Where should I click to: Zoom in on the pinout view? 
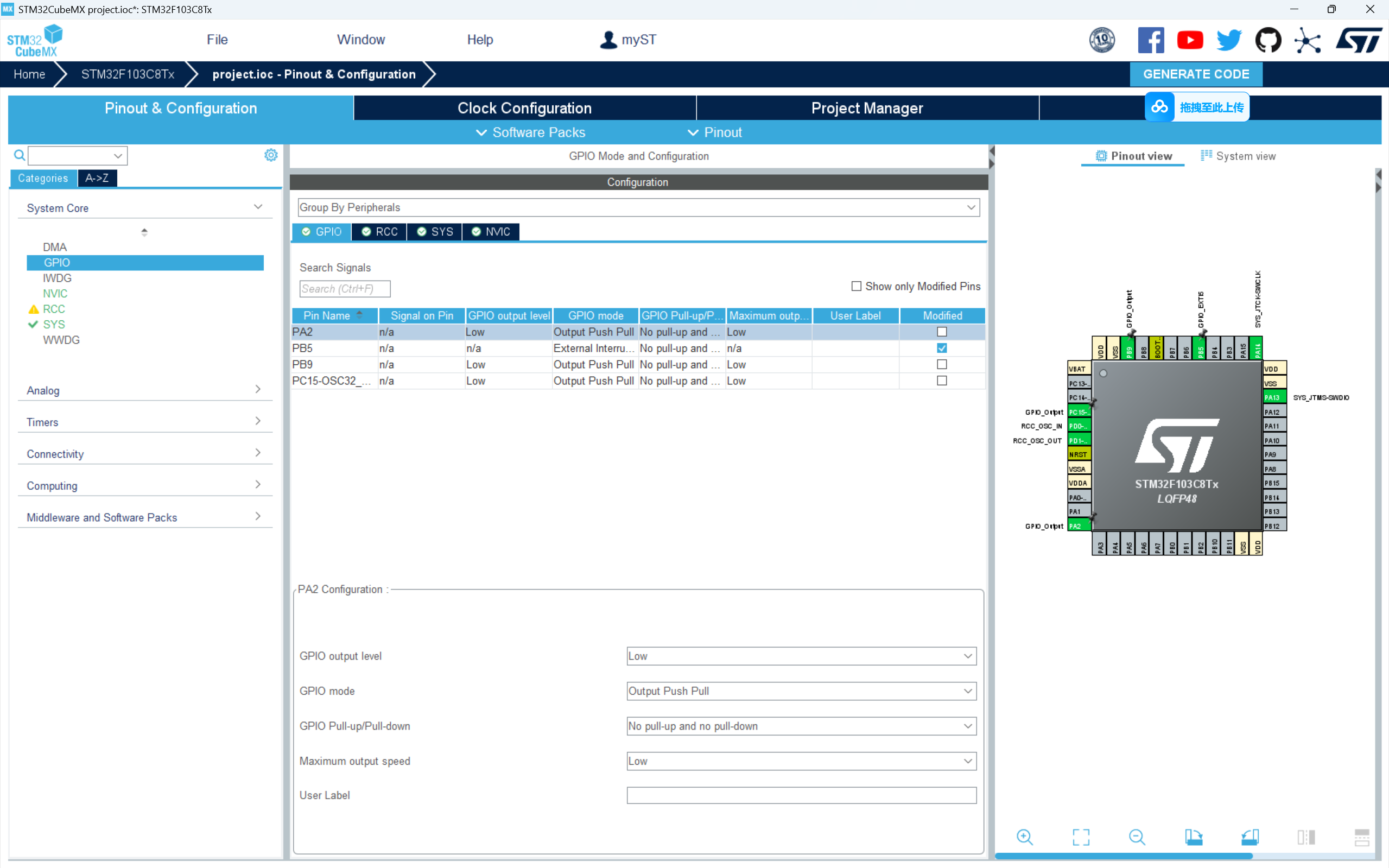1025,837
